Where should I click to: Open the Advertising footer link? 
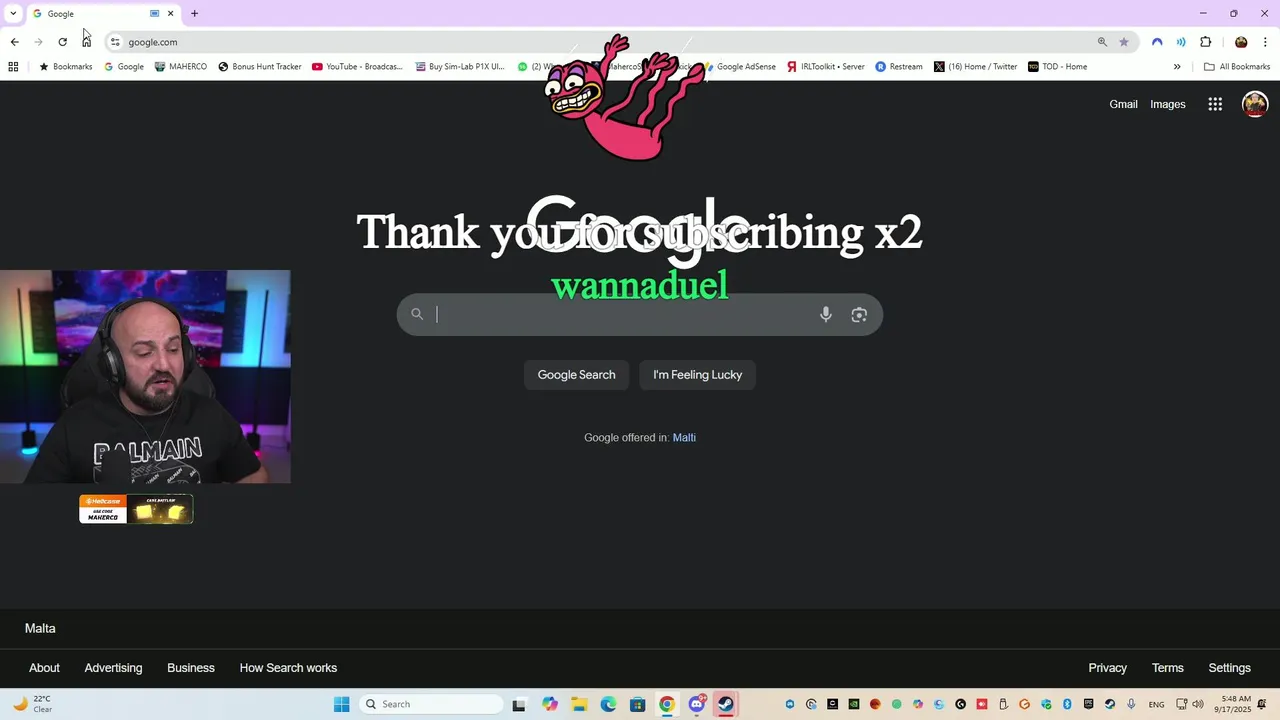(113, 668)
